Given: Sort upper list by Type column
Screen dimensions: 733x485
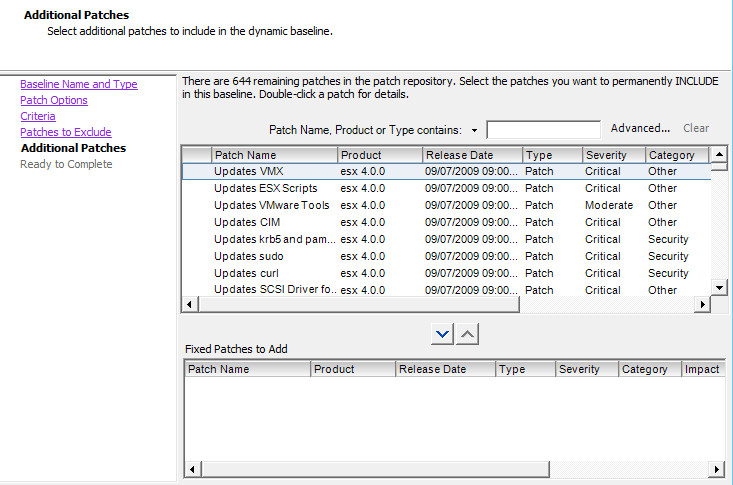Looking at the screenshot, I should (x=553, y=155).
